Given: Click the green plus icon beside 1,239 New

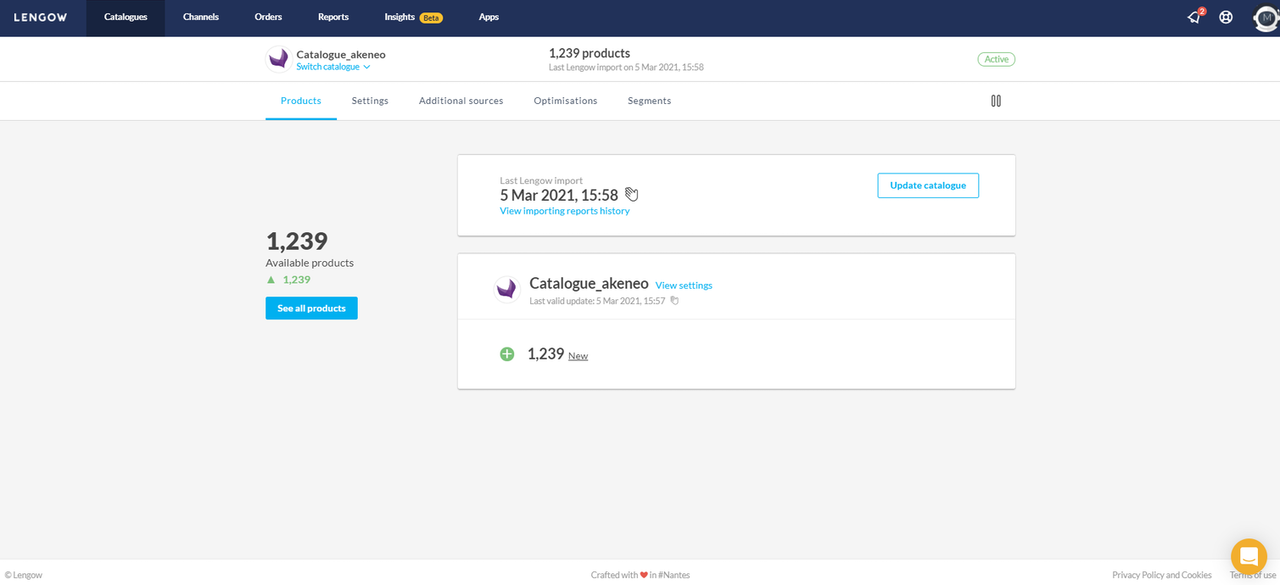Looking at the screenshot, I should 507,354.
